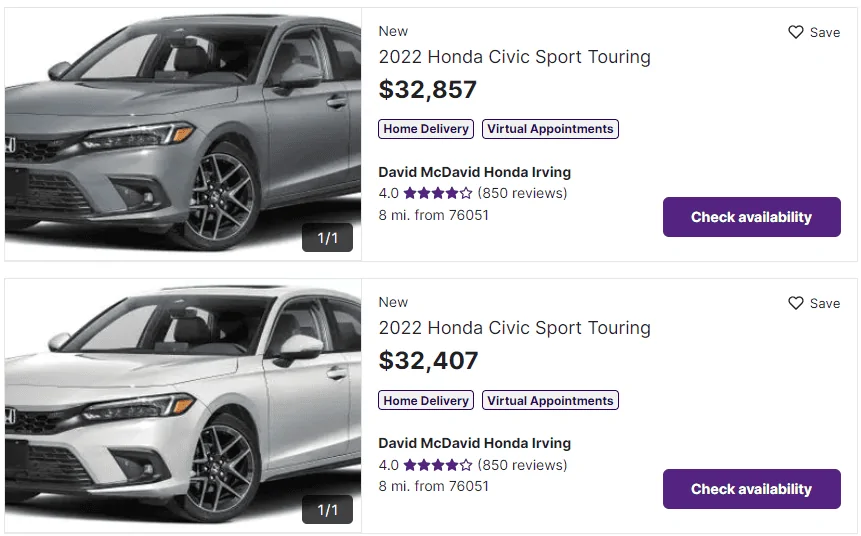
Task: Click the 1/1 image counter on the gray car
Action: coord(328,238)
